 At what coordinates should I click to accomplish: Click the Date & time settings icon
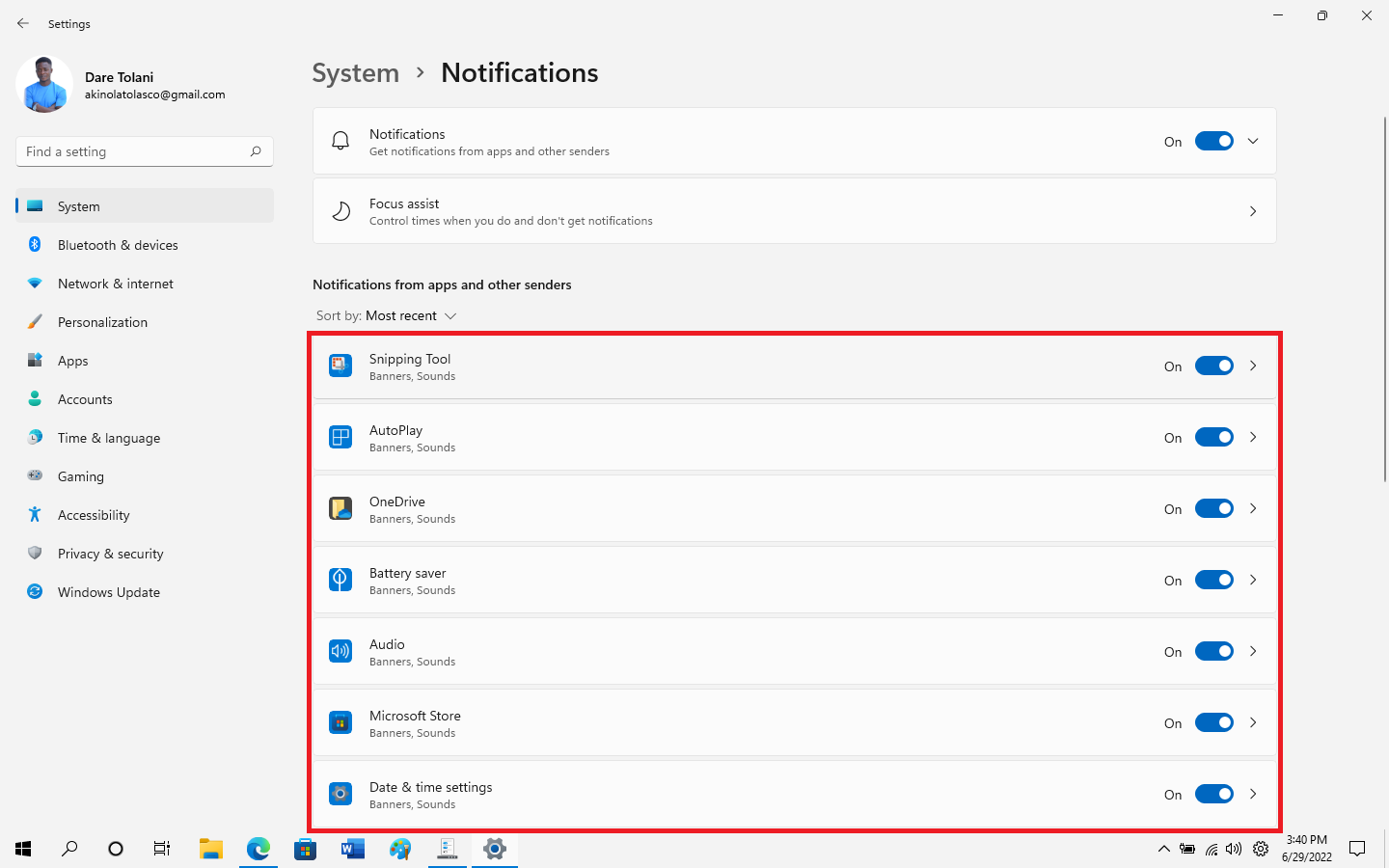[340, 794]
